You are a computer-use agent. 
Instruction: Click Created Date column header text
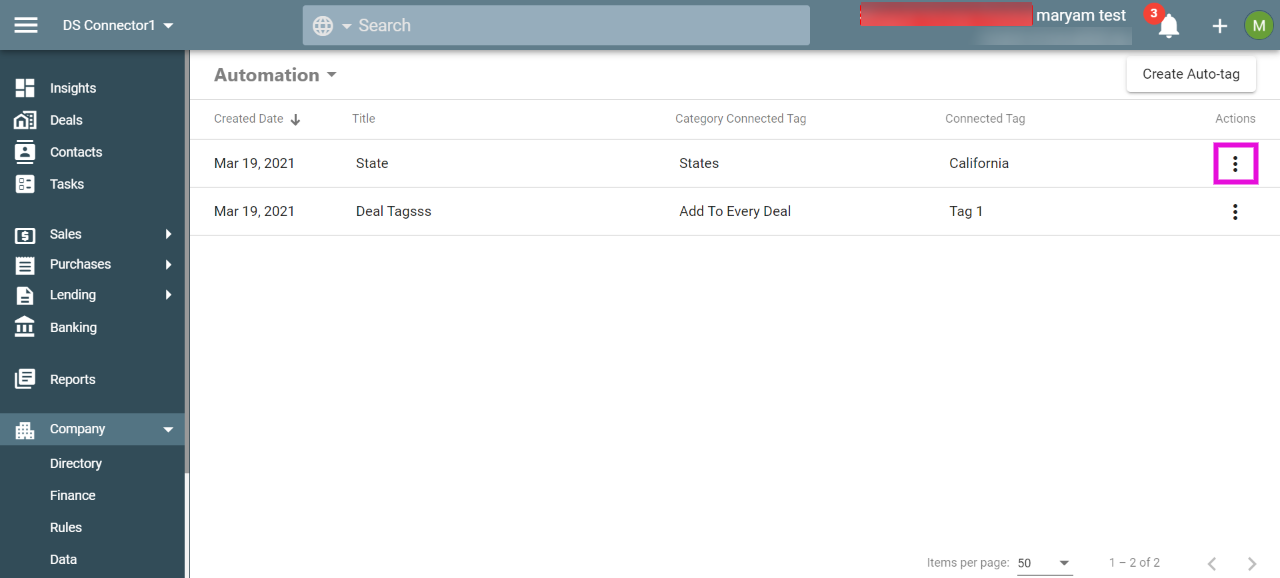[x=249, y=119]
